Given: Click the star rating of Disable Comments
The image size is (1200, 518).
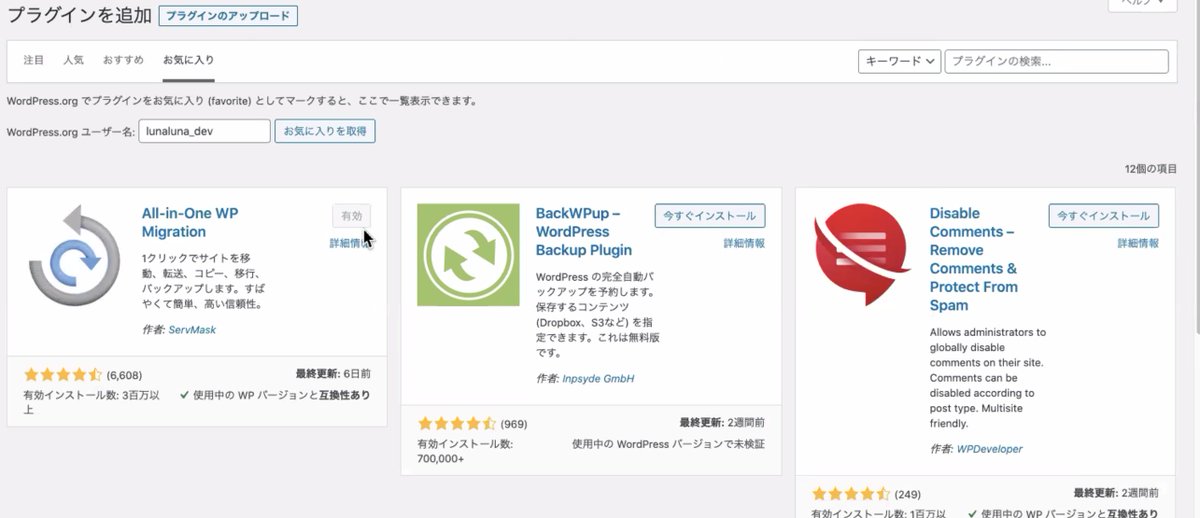Looking at the screenshot, I should tap(850, 494).
